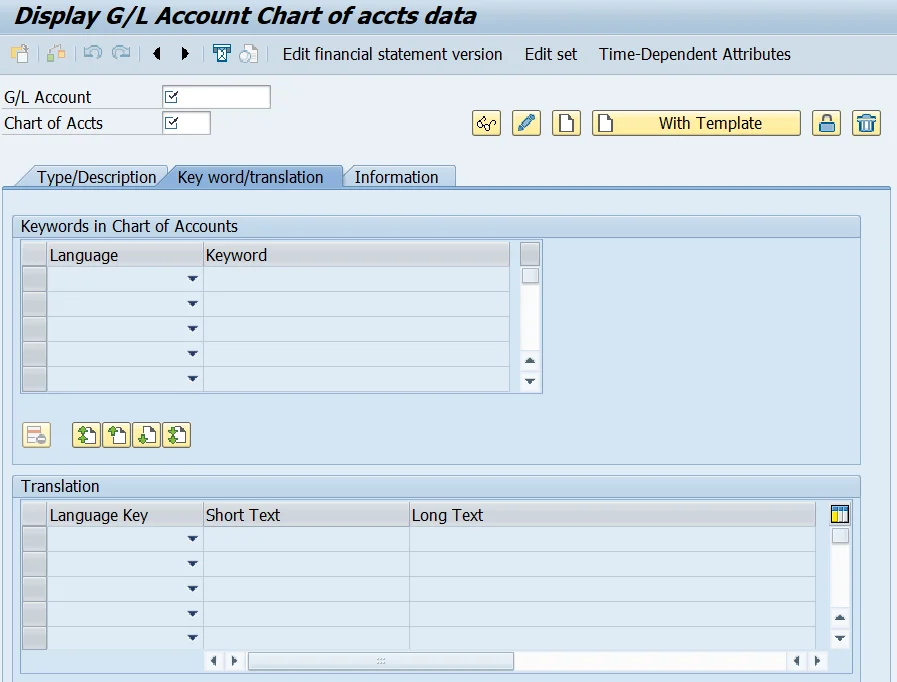Click the padlock Block button

click(x=826, y=123)
